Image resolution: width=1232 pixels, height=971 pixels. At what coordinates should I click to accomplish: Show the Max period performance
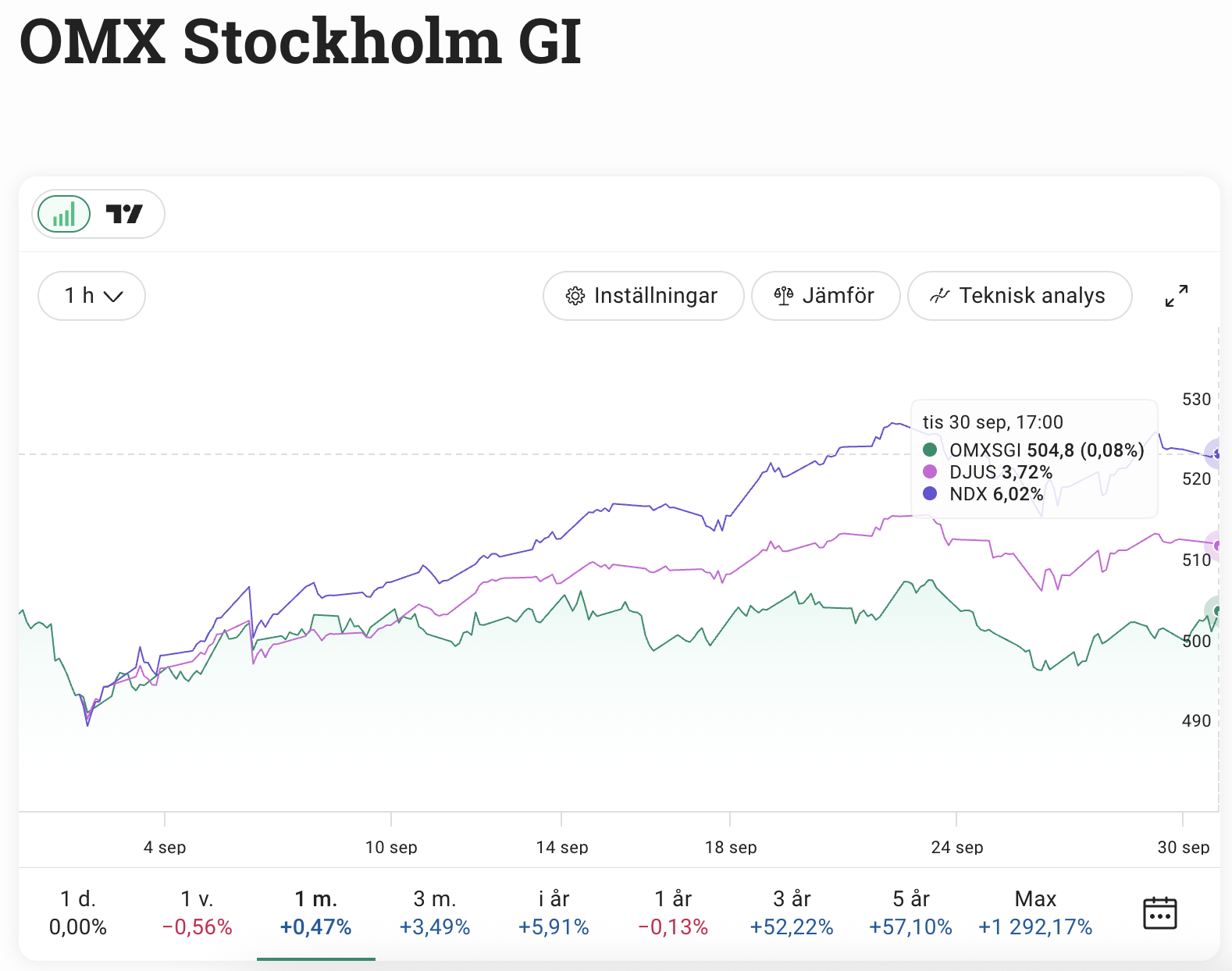click(x=1035, y=912)
